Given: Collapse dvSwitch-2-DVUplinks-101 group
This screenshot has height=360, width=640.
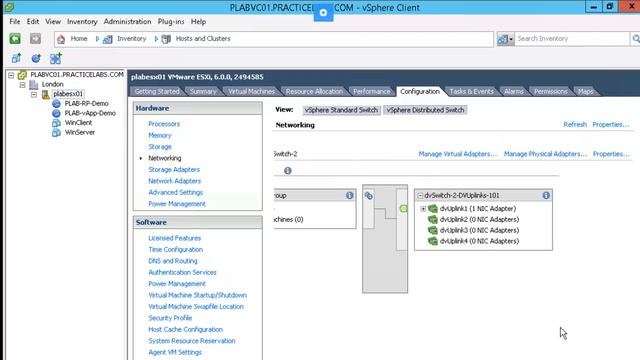Looking at the screenshot, I should [420, 196].
